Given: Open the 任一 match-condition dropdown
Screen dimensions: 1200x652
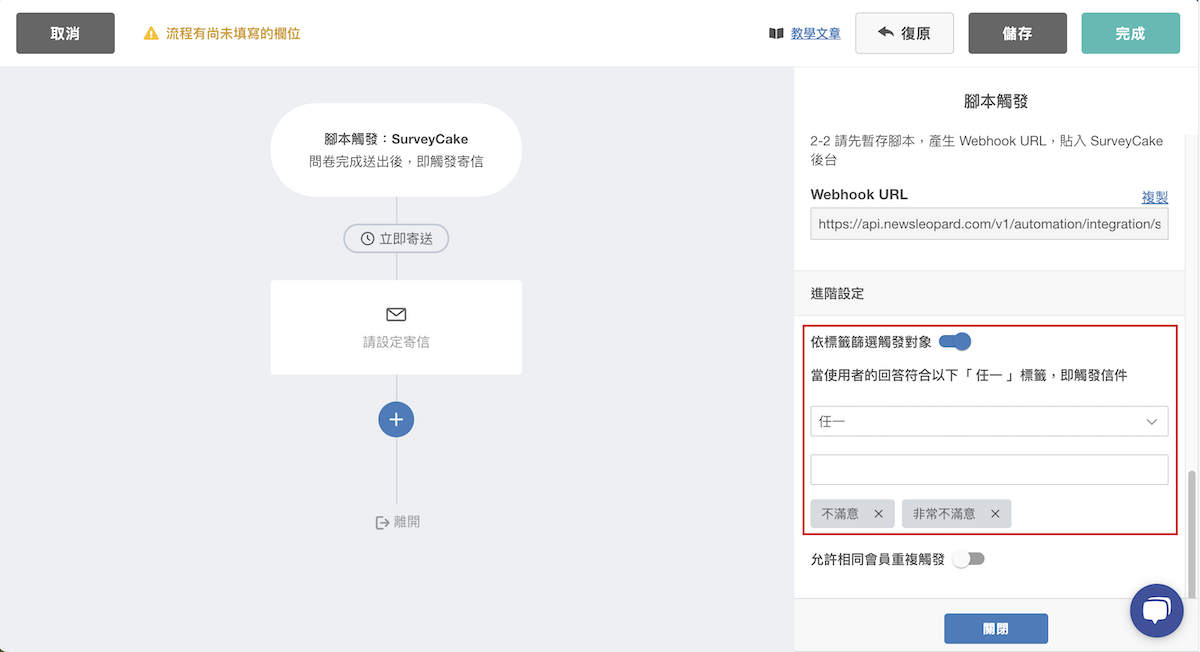Looking at the screenshot, I should [x=989, y=421].
